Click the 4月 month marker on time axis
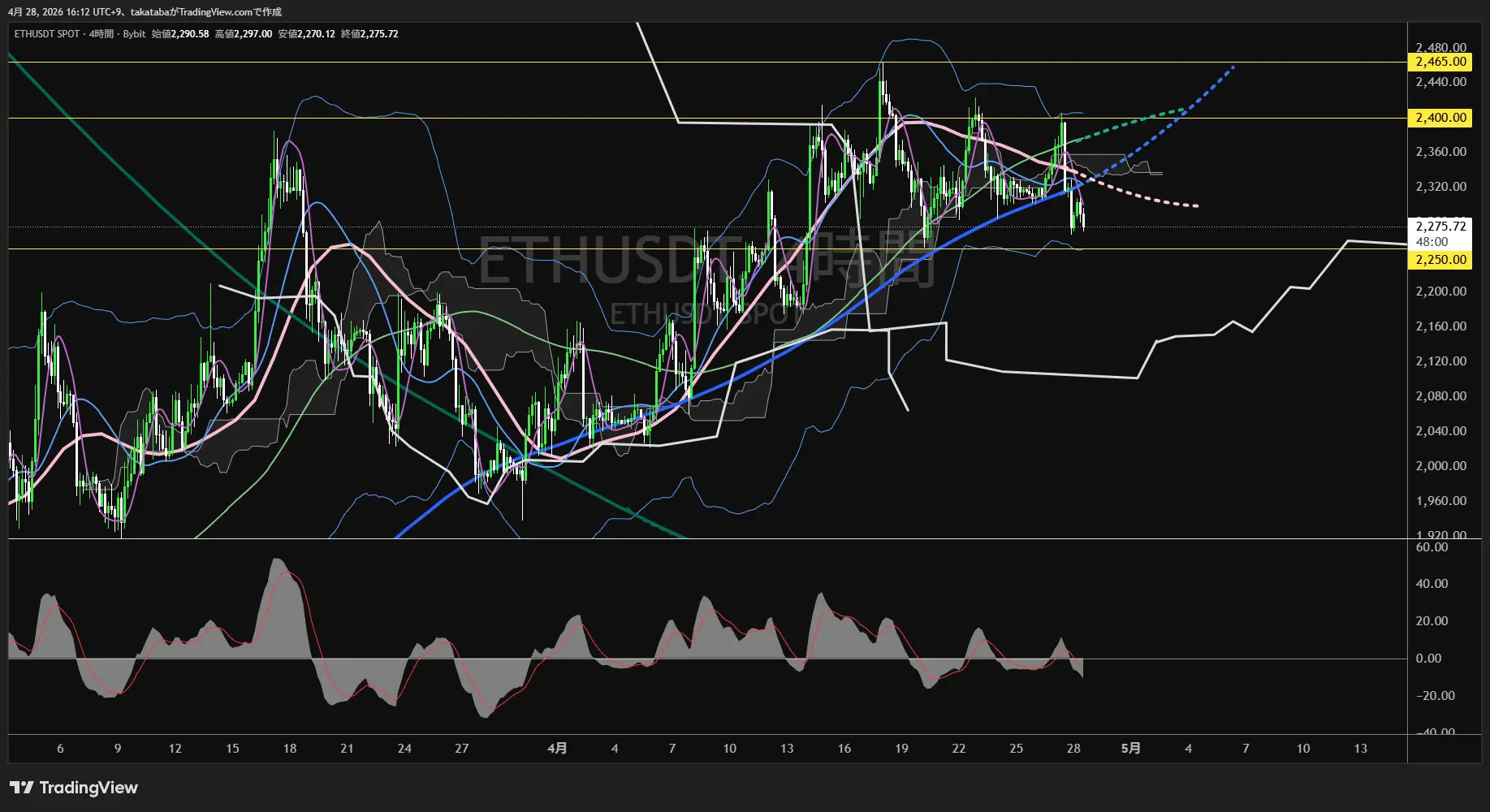This screenshot has height=812, width=1490. (x=557, y=749)
